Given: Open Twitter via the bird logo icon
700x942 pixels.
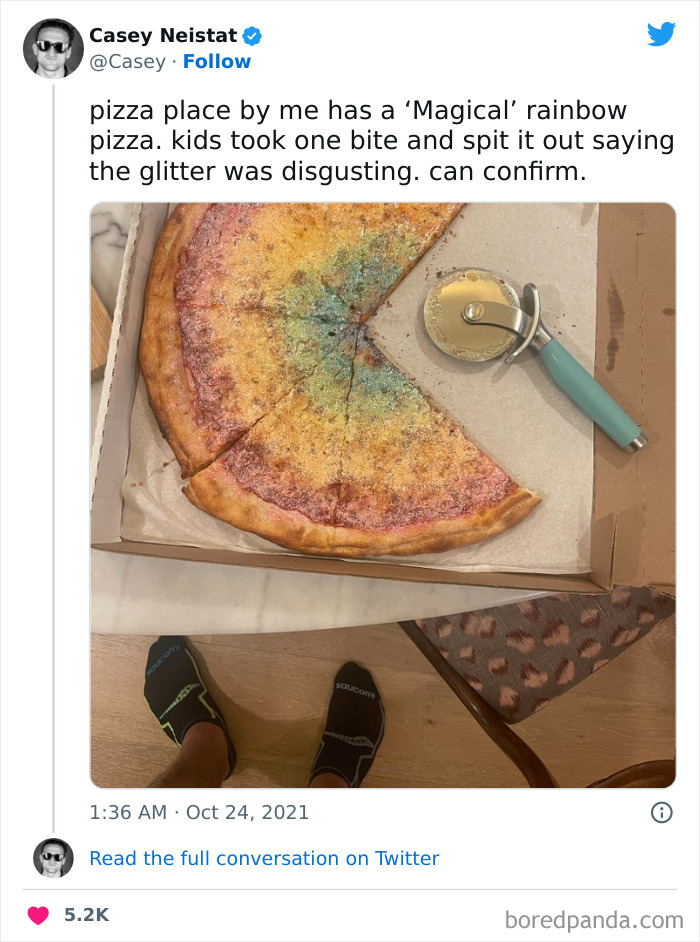Looking at the screenshot, I should pyautogui.click(x=662, y=36).
